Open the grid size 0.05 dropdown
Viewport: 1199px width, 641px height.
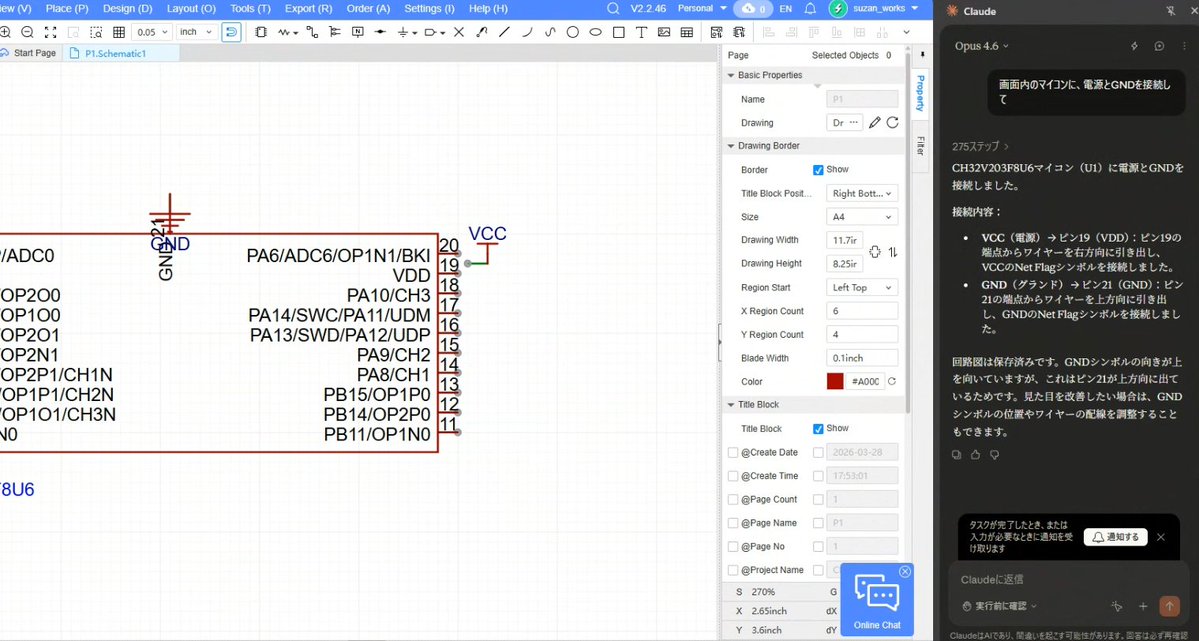(x=151, y=32)
